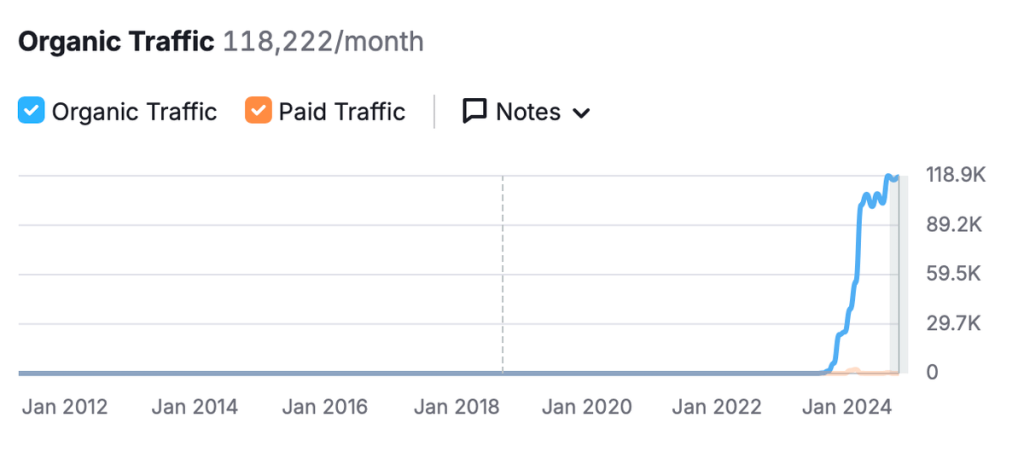Uncheck the blue Organic Traffic checkbox

[x=32, y=111]
